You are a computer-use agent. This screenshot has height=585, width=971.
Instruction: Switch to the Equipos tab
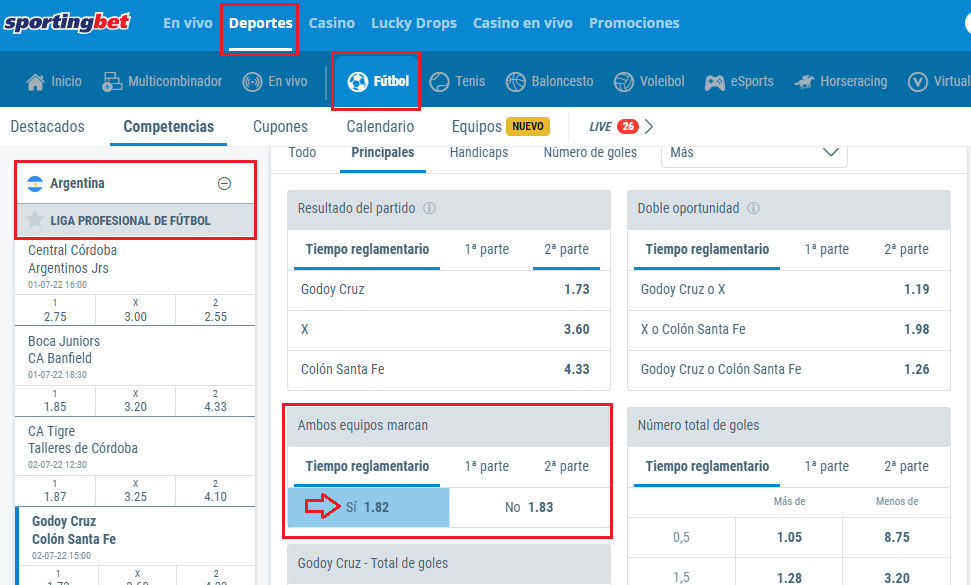point(476,127)
